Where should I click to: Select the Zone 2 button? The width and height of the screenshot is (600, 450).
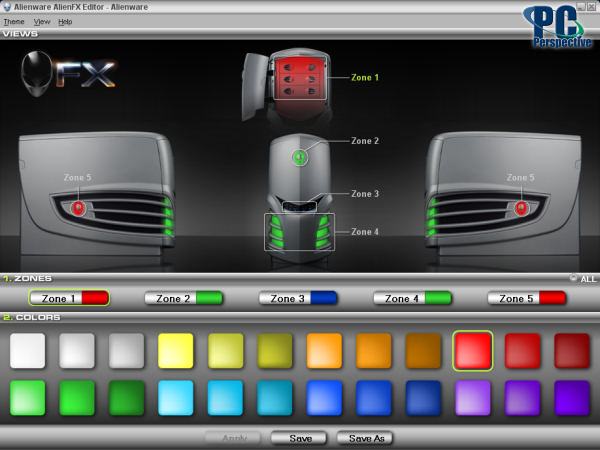184,298
